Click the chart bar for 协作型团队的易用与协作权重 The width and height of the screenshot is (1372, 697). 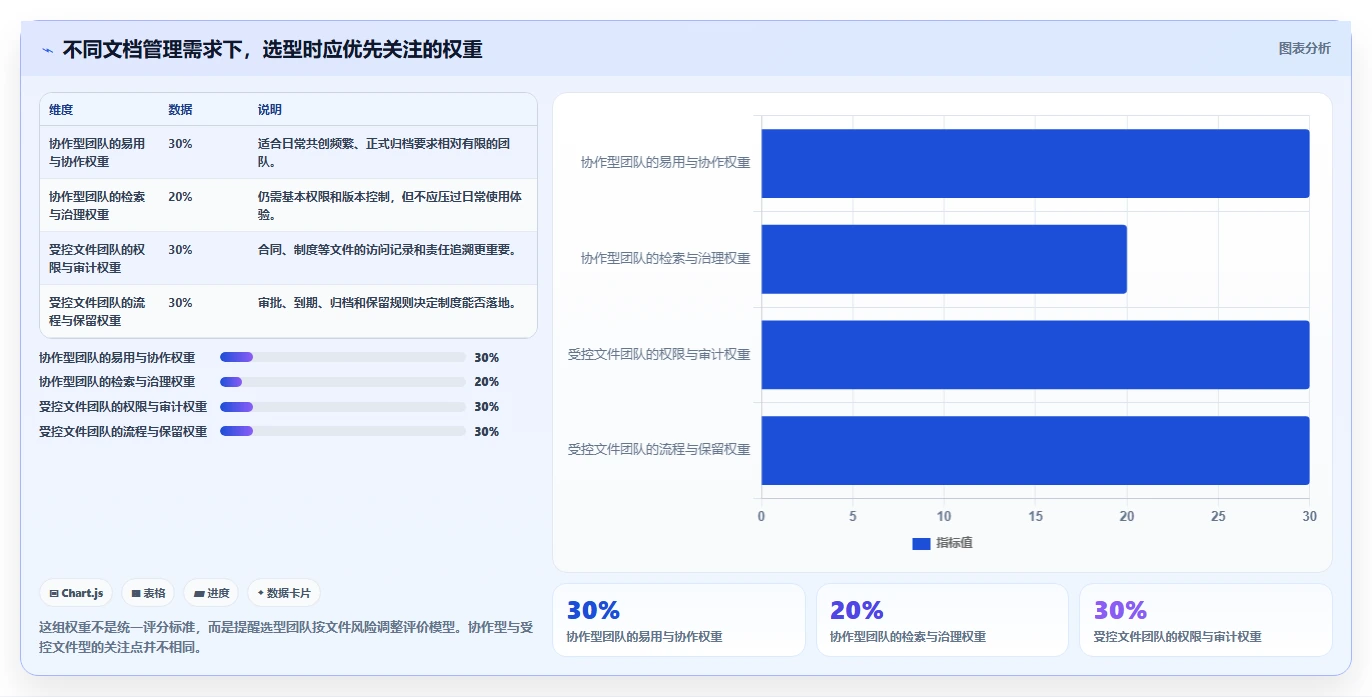coord(1035,163)
